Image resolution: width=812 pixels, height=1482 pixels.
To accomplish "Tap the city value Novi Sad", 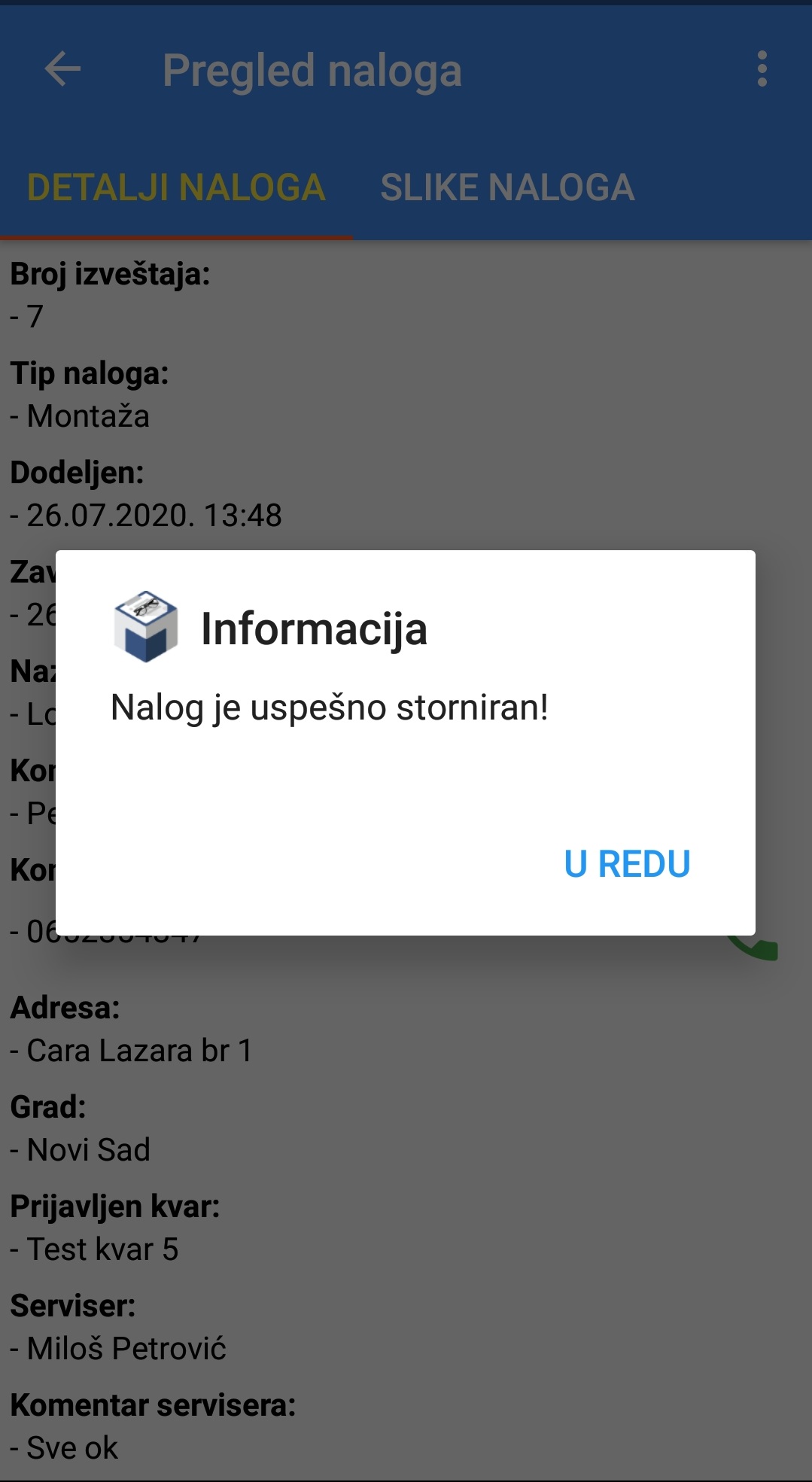I will coord(89,1150).
